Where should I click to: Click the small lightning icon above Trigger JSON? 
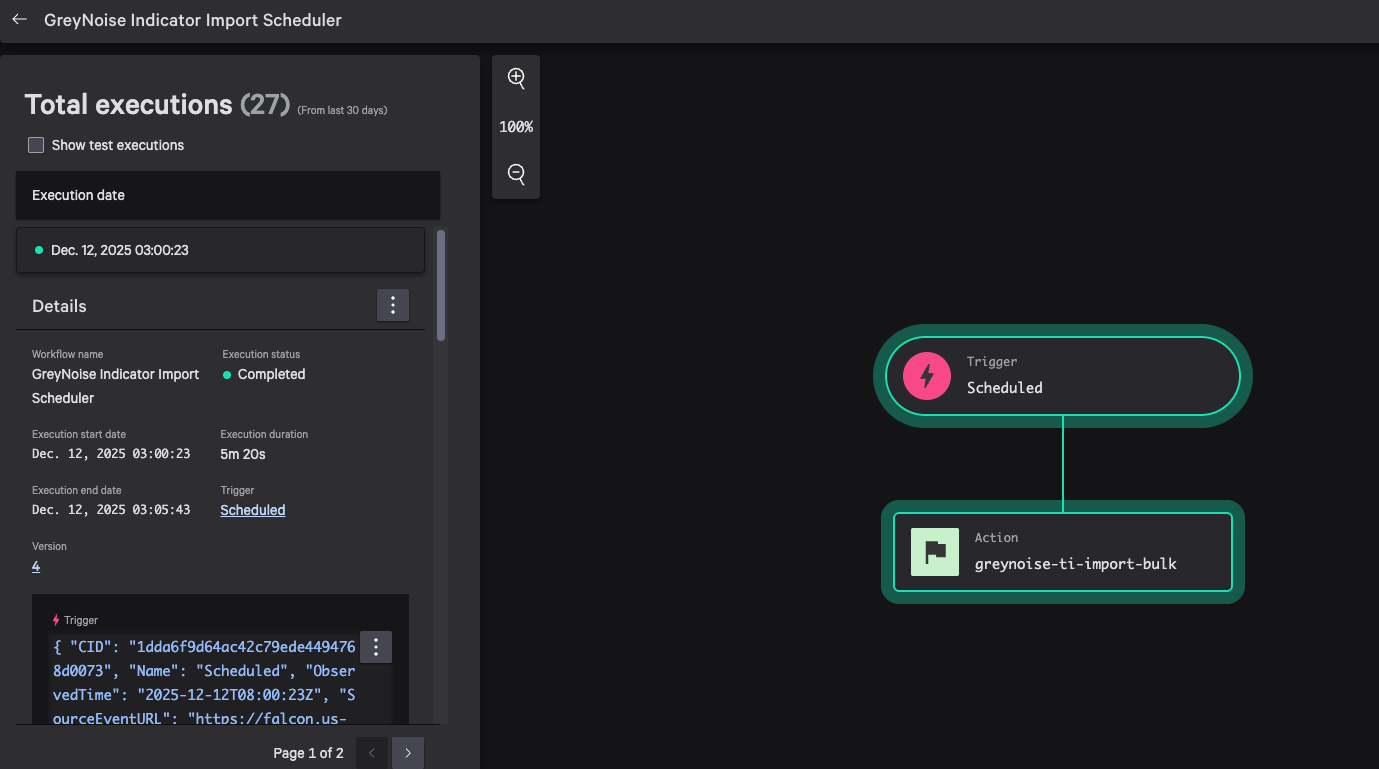56,620
